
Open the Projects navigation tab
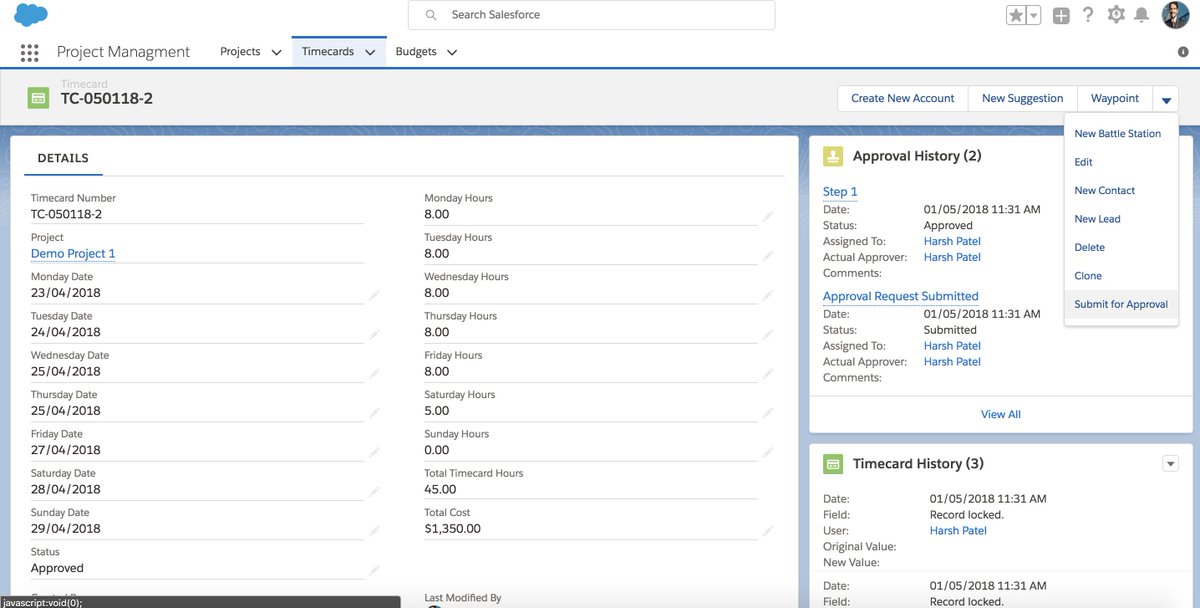point(240,51)
